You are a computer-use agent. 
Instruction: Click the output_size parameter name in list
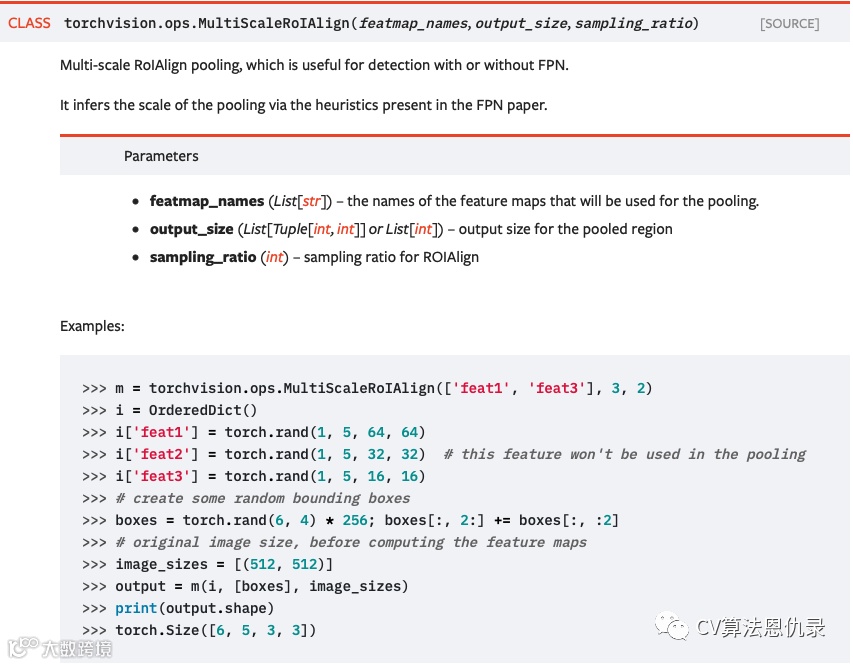tap(191, 229)
